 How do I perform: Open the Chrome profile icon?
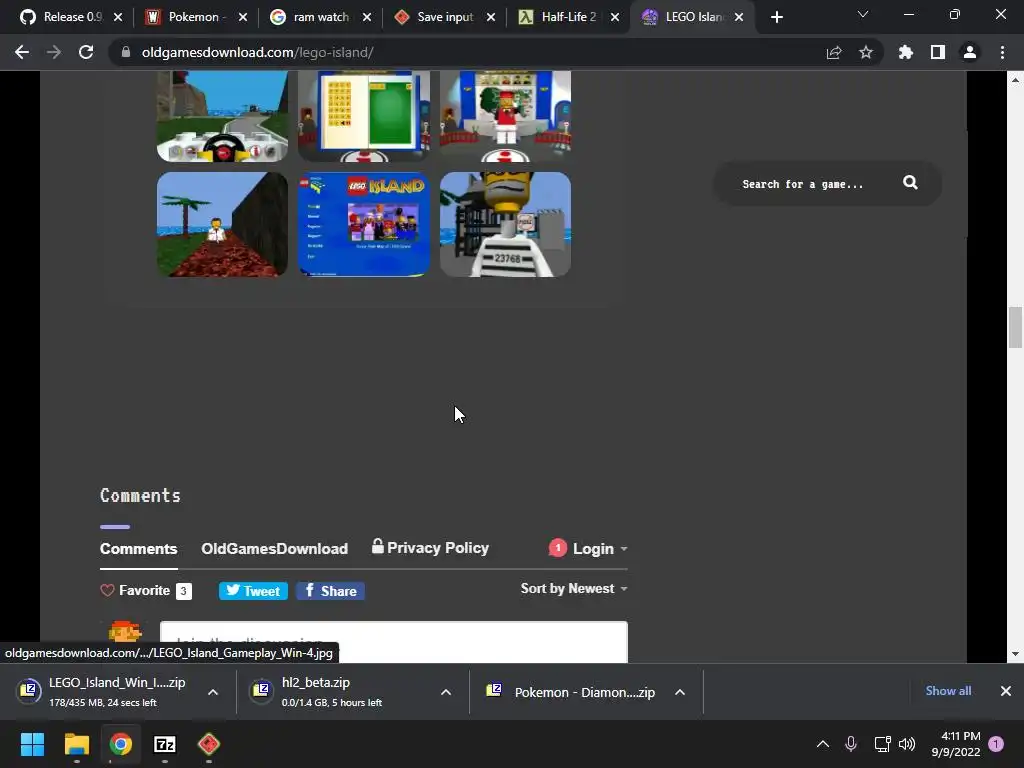pyautogui.click(x=970, y=52)
